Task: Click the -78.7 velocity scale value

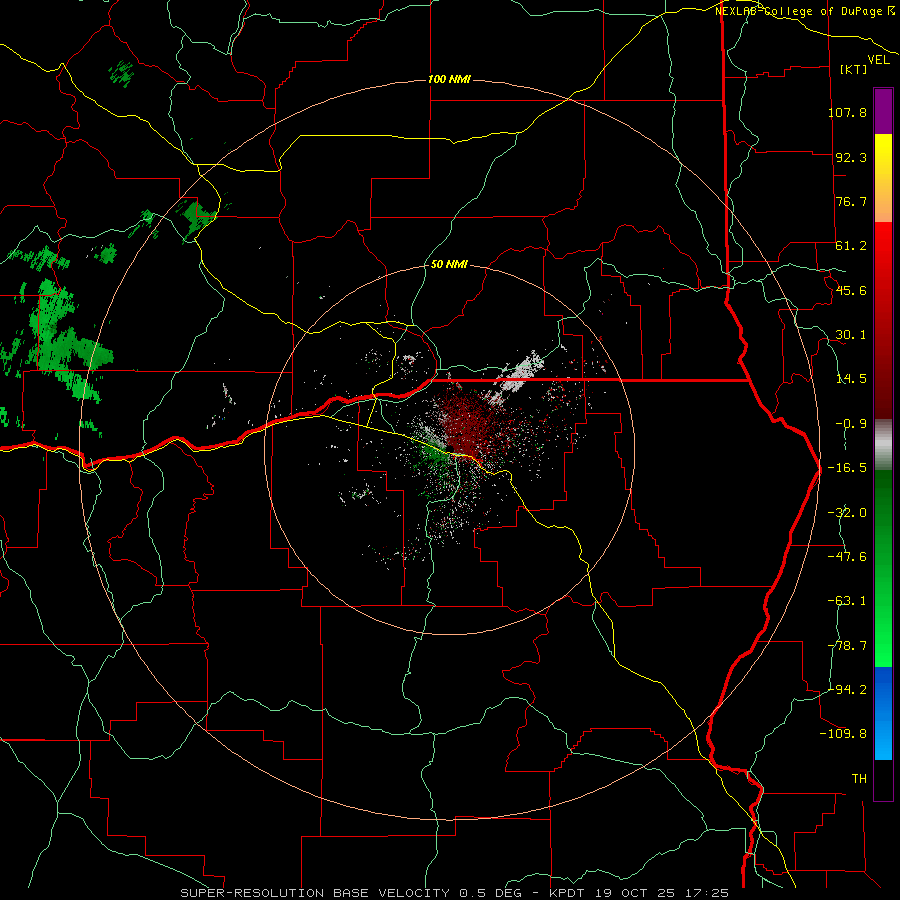Action: (847, 646)
